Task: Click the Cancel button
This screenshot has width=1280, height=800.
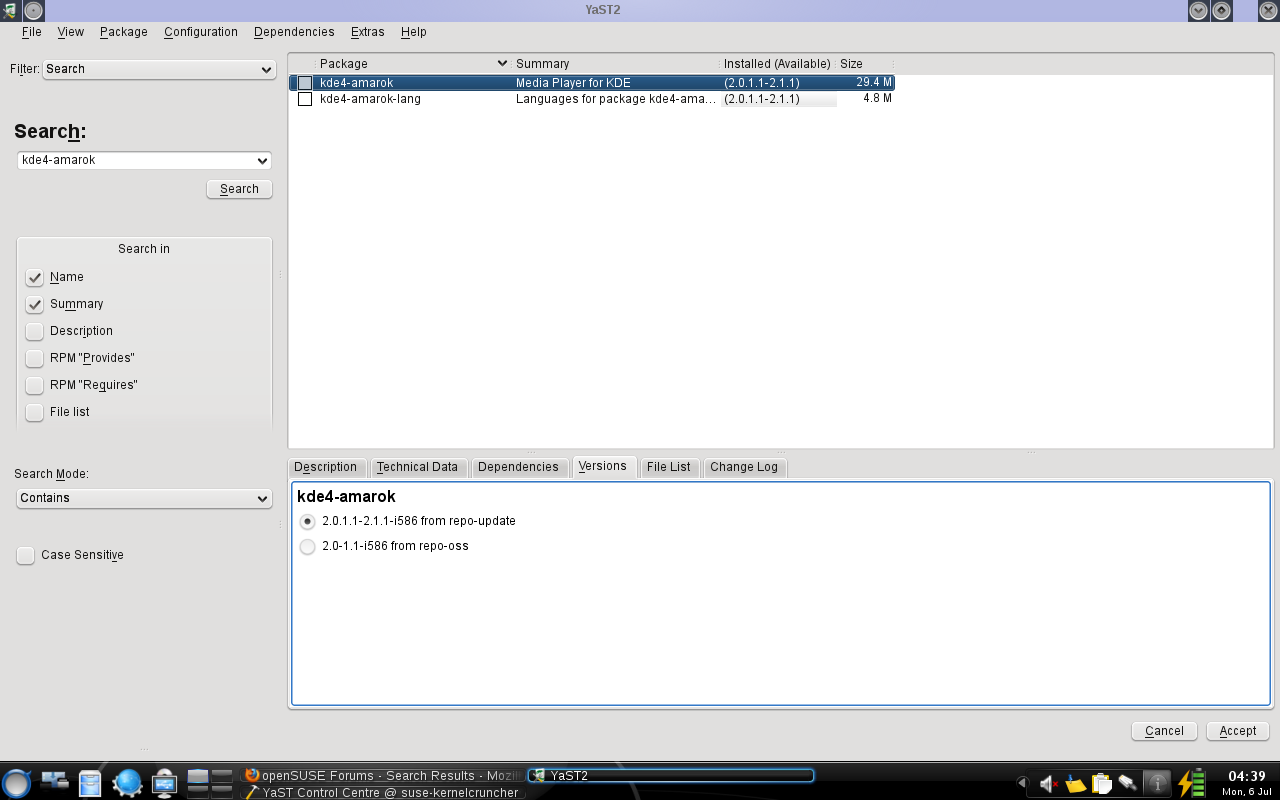Action: pyautogui.click(x=1164, y=731)
